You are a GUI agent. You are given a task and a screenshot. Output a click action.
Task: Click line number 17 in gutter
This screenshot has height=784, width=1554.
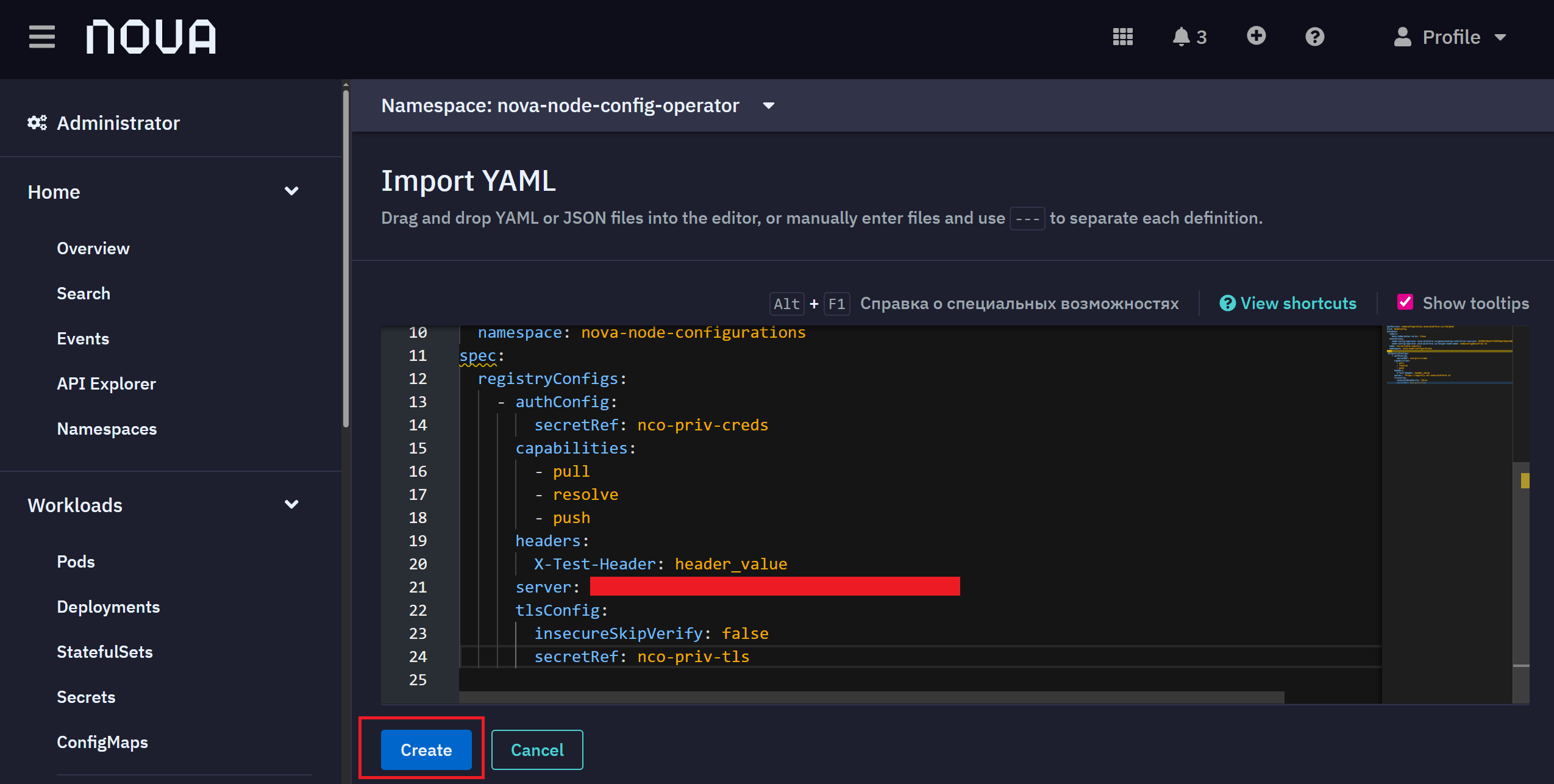(x=418, y=494)
